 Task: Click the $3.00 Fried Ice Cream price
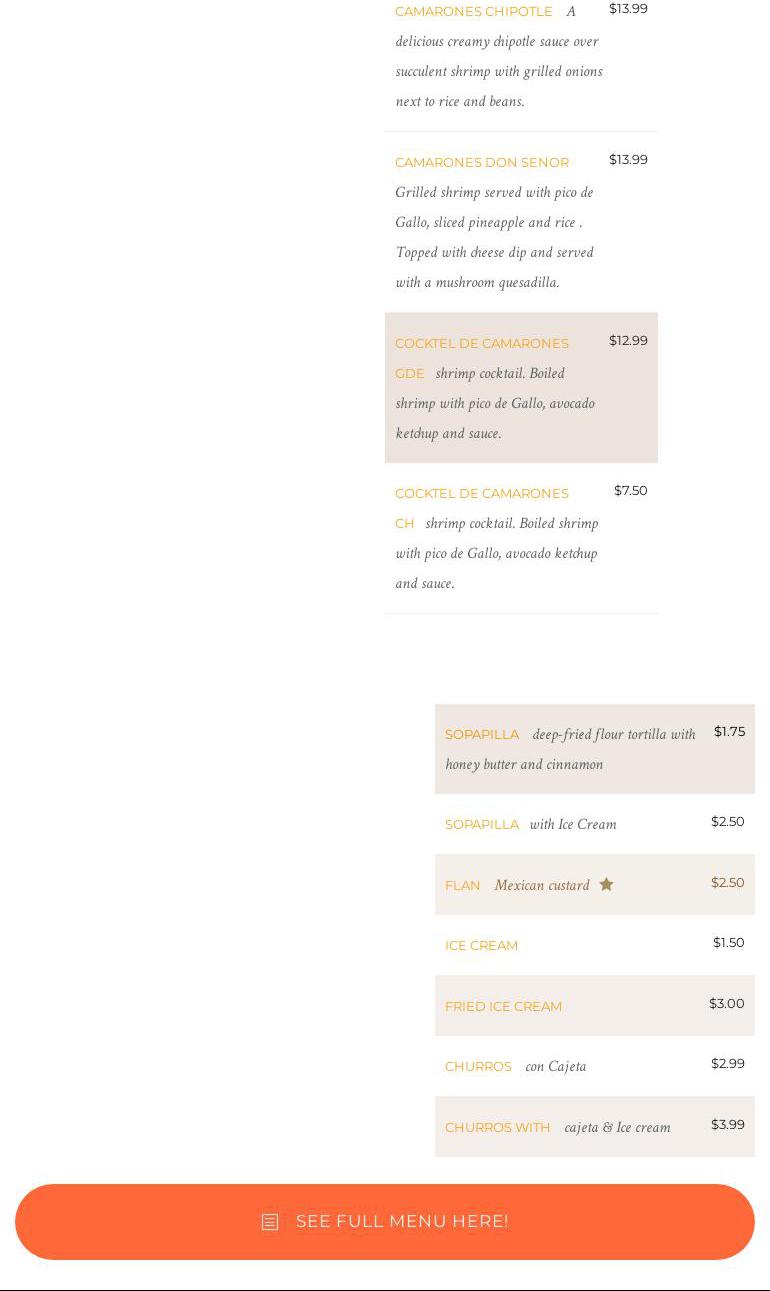coord(726,1004)
